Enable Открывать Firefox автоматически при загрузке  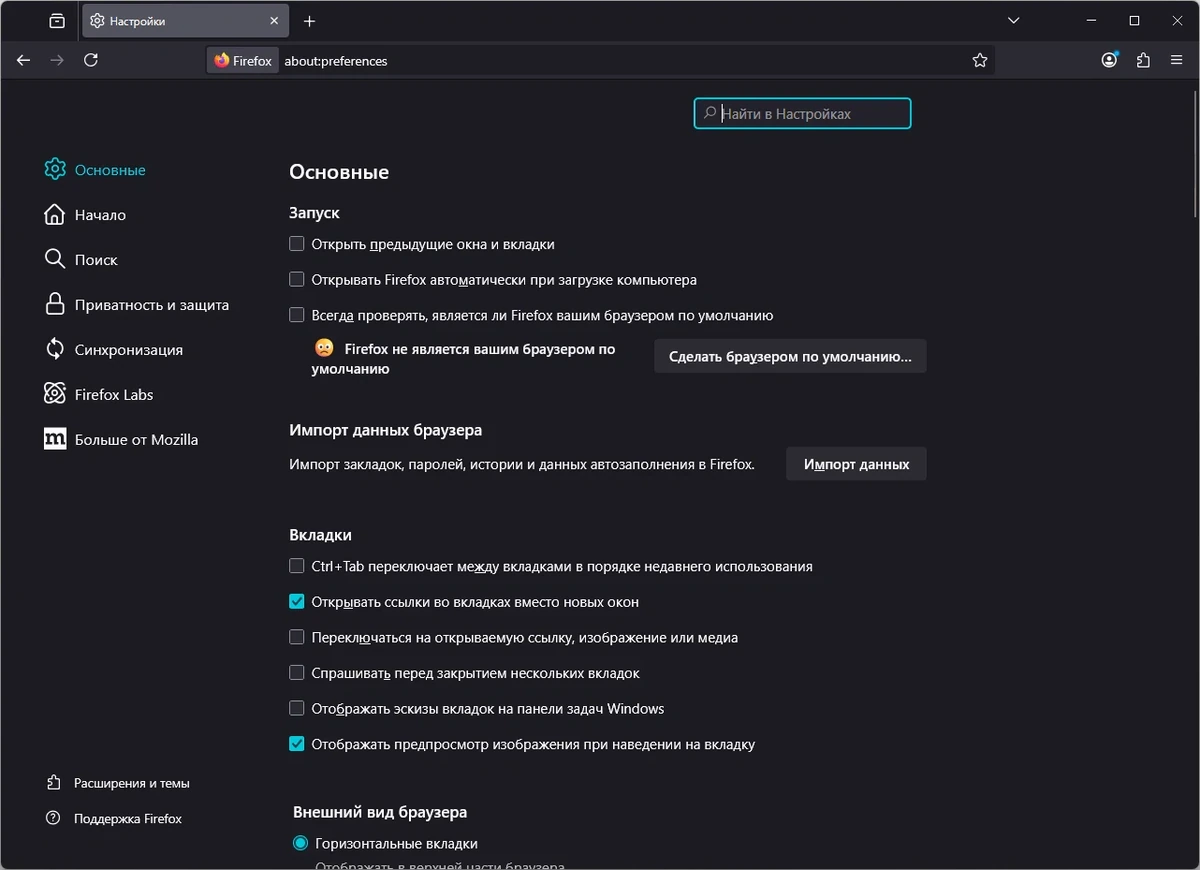[x=297, y=280]
